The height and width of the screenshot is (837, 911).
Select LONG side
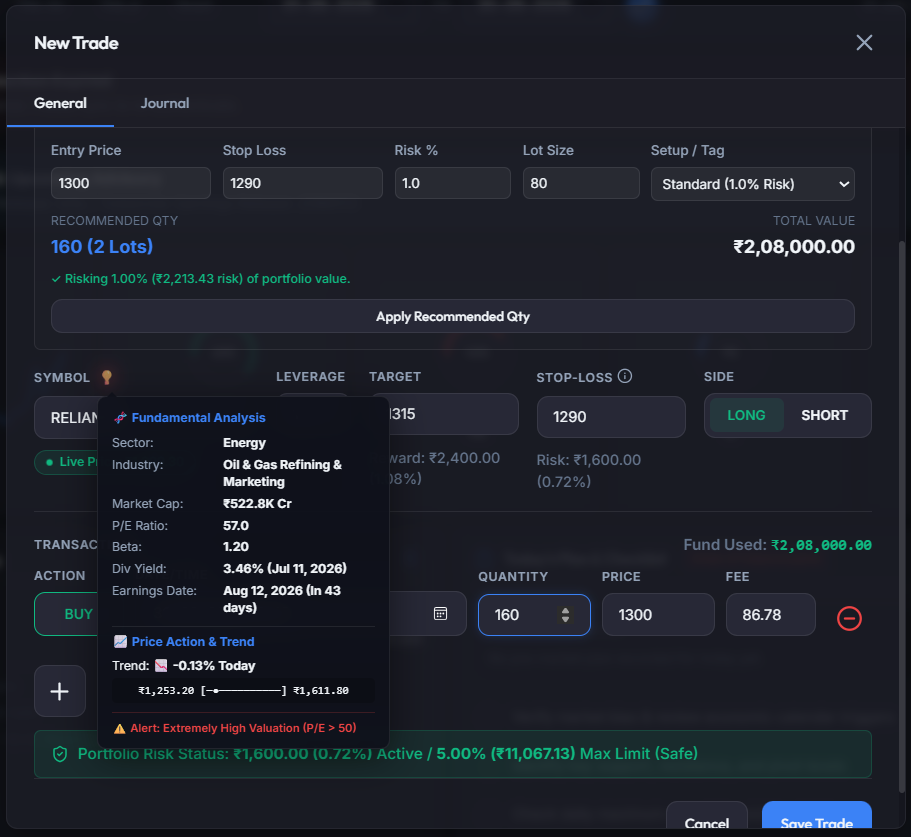[746, 415]
